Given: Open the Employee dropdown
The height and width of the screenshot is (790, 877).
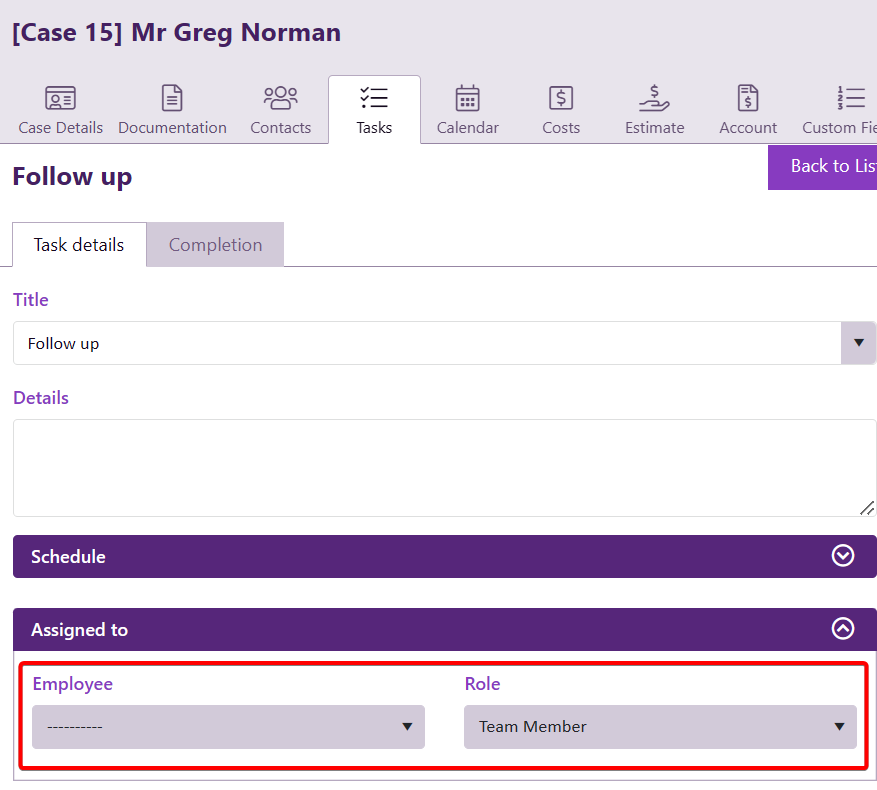Looking at the screenshot, I should click(228, 727).
